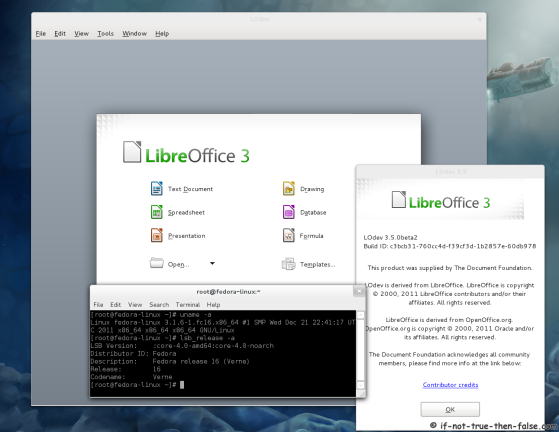
Task: Open the Terminal menu in terminal window
Action: click(x=188, y=304)
